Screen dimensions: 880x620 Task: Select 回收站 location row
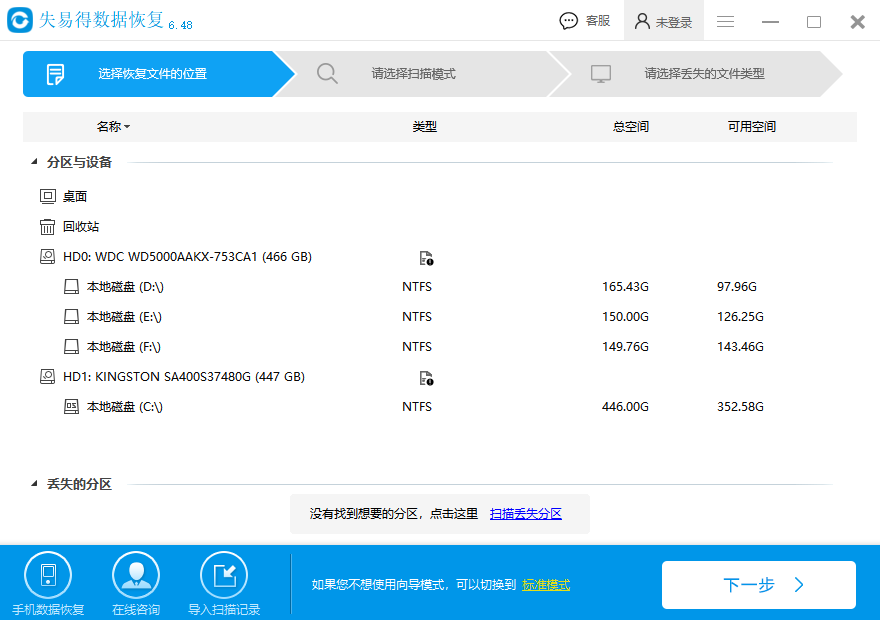pyautogui.click(x=81, y=227)
